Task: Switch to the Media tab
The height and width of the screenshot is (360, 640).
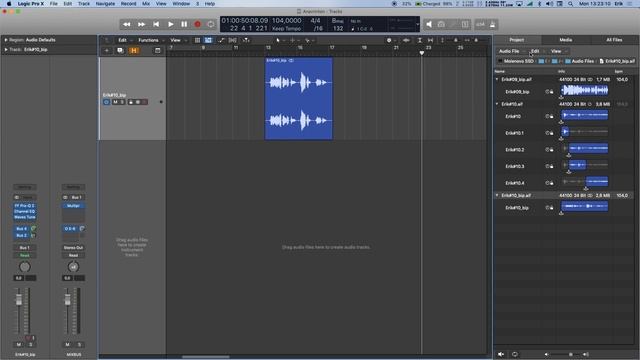Action: (x=566, y=40)
